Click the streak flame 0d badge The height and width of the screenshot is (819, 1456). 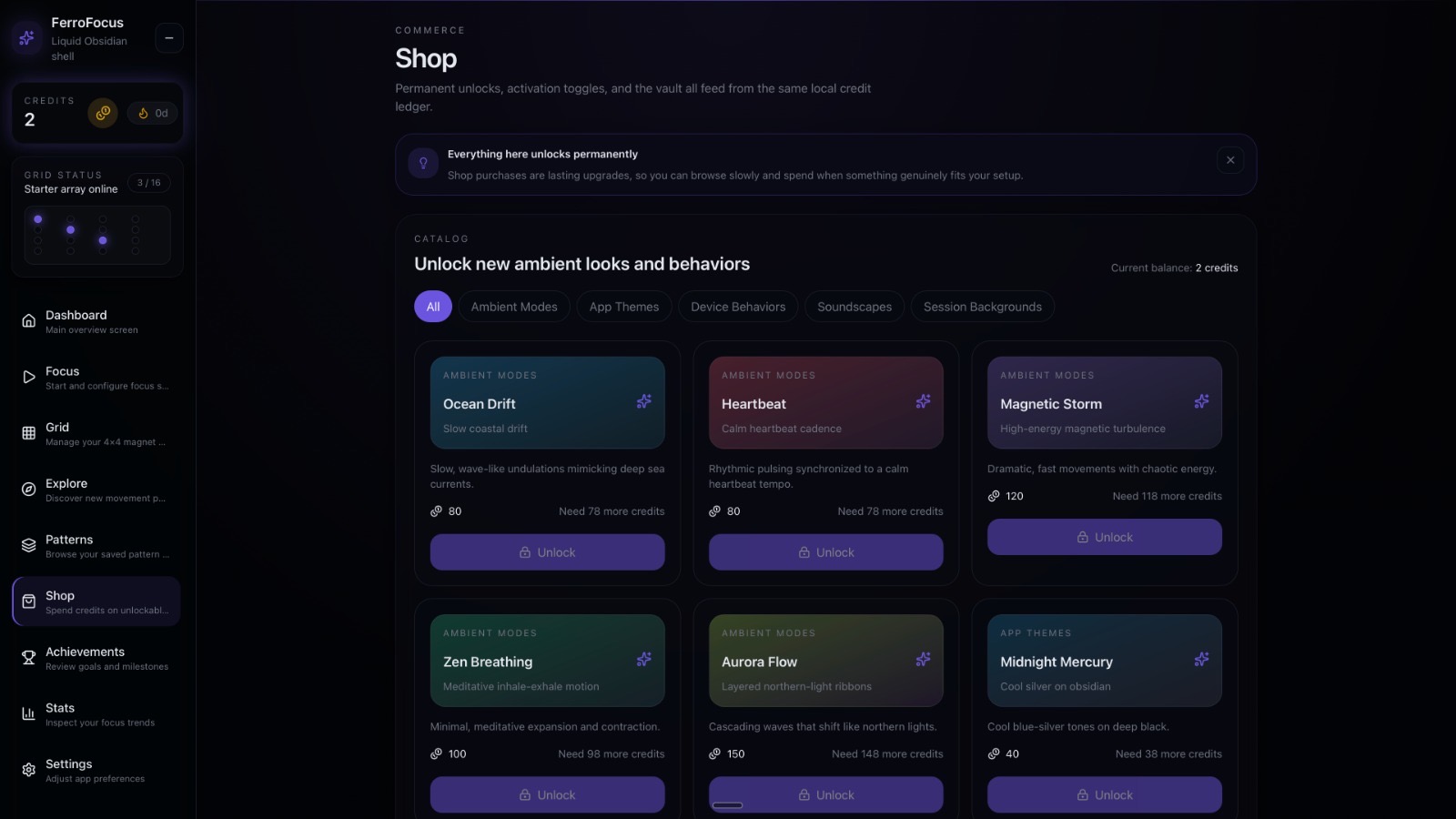tap(153, 113)
